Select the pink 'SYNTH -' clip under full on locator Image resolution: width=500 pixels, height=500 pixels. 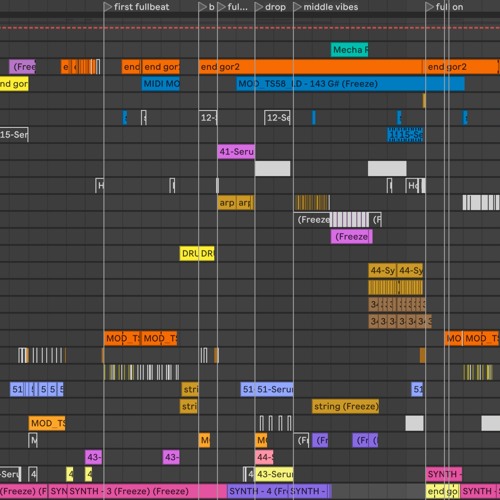(444, 474)
